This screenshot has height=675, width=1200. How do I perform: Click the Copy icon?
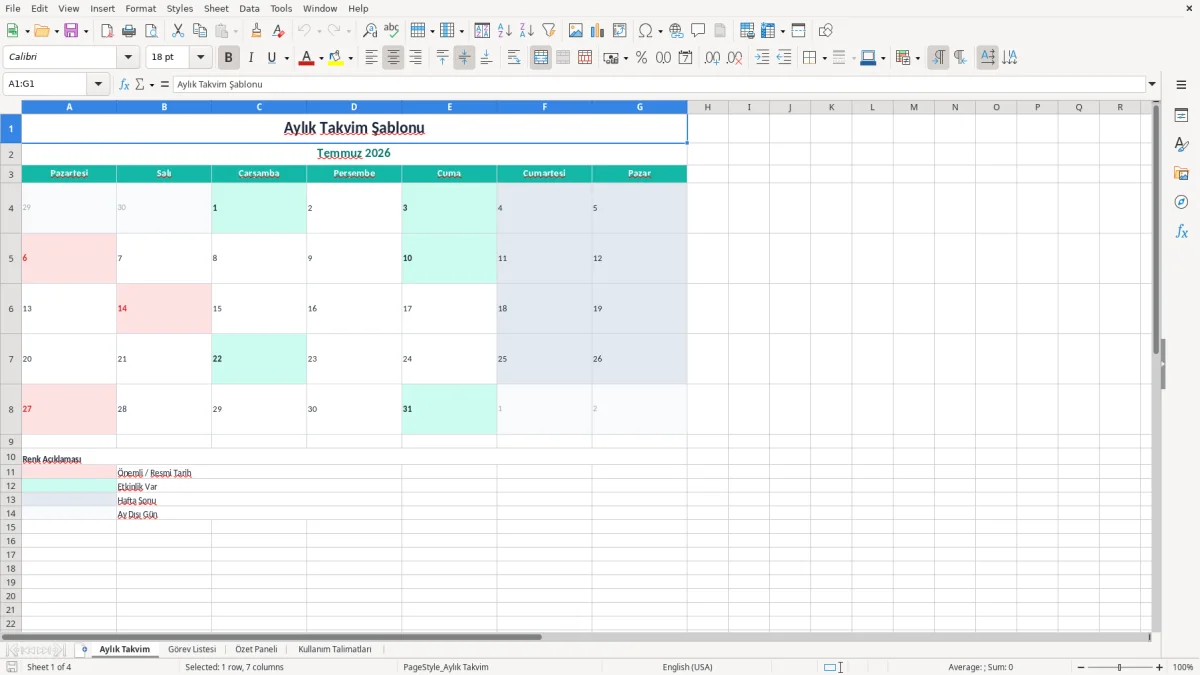[200, 31]
